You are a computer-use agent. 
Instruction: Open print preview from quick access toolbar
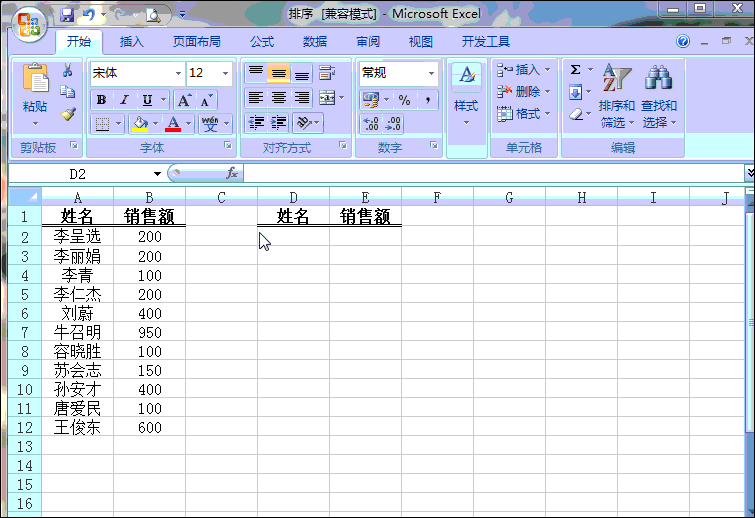[153, 16]
